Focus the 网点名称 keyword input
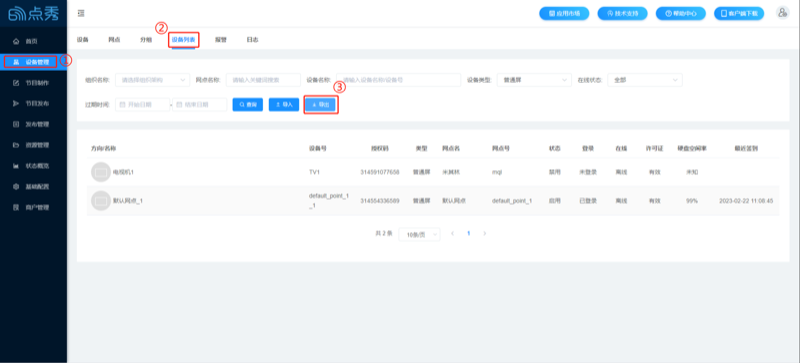The image size is (800, 363). (263, 80)
